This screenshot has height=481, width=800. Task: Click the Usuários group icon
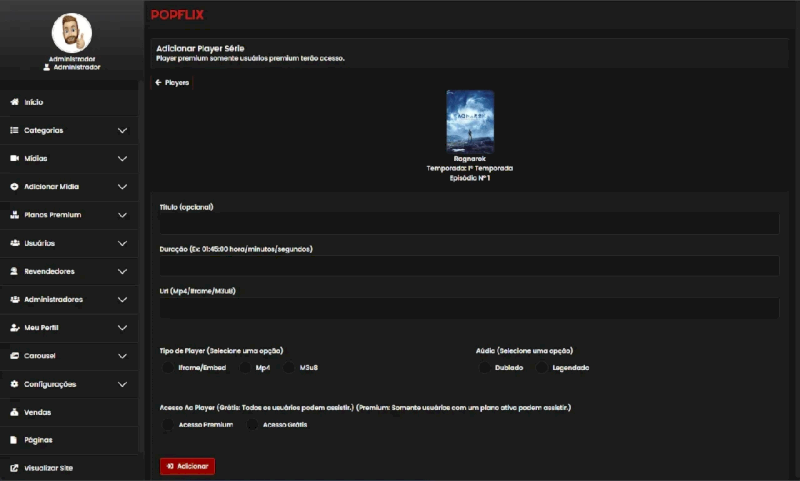point(14,243)
